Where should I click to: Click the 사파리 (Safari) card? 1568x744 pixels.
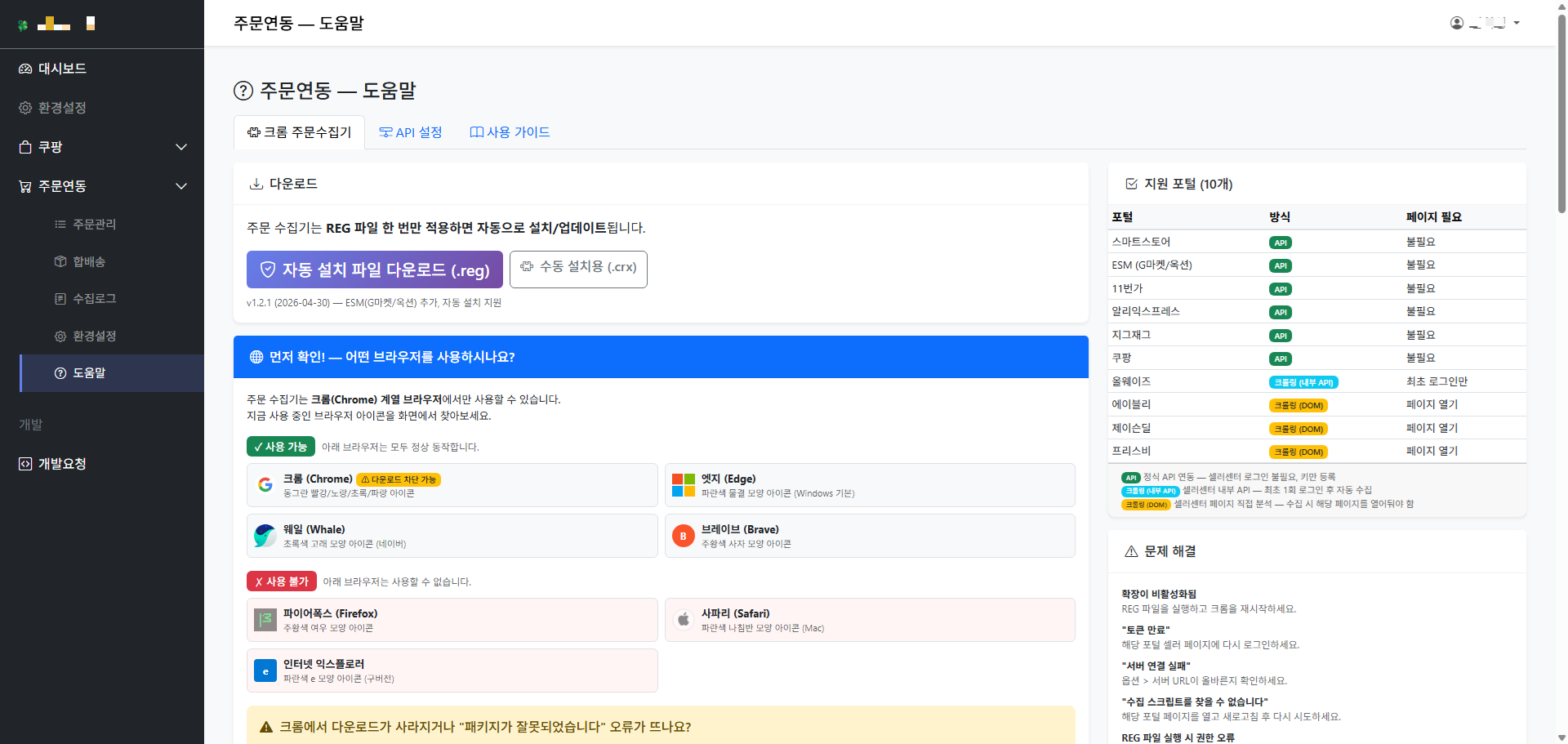[x=870, y=620]
